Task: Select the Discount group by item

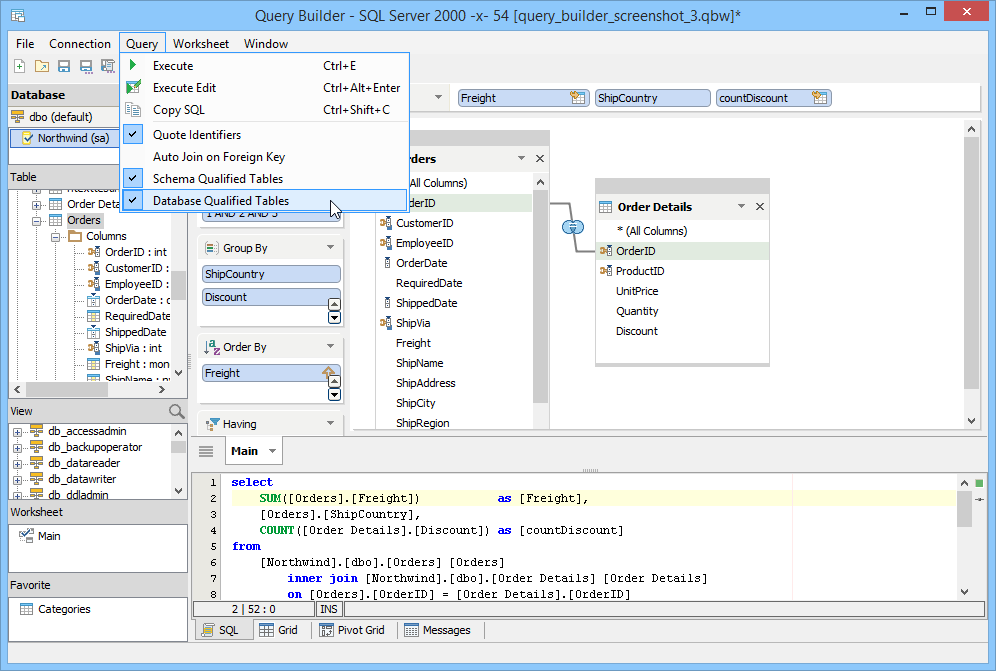Action: [x=271, y=297]
